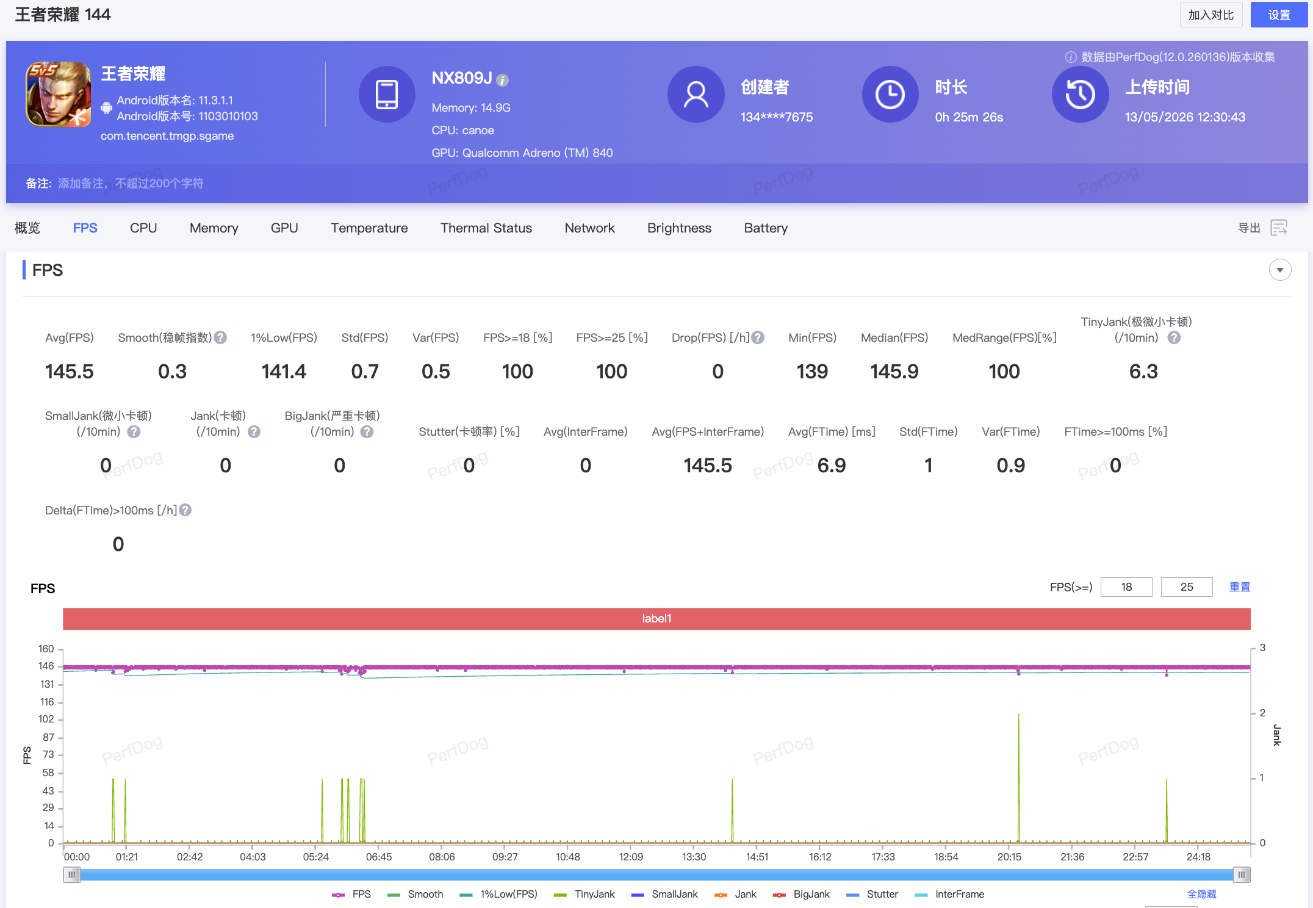The height and width of the screenshot is (908, 1313).
Task: Toggle SmallJank series in chart legend
Action: coord(664,894)
